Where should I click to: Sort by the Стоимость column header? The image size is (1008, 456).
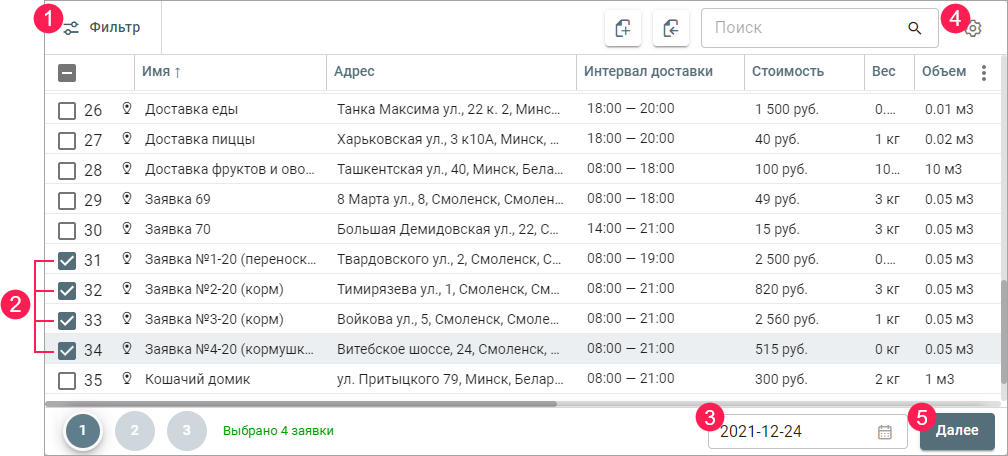tap(790, 72)
